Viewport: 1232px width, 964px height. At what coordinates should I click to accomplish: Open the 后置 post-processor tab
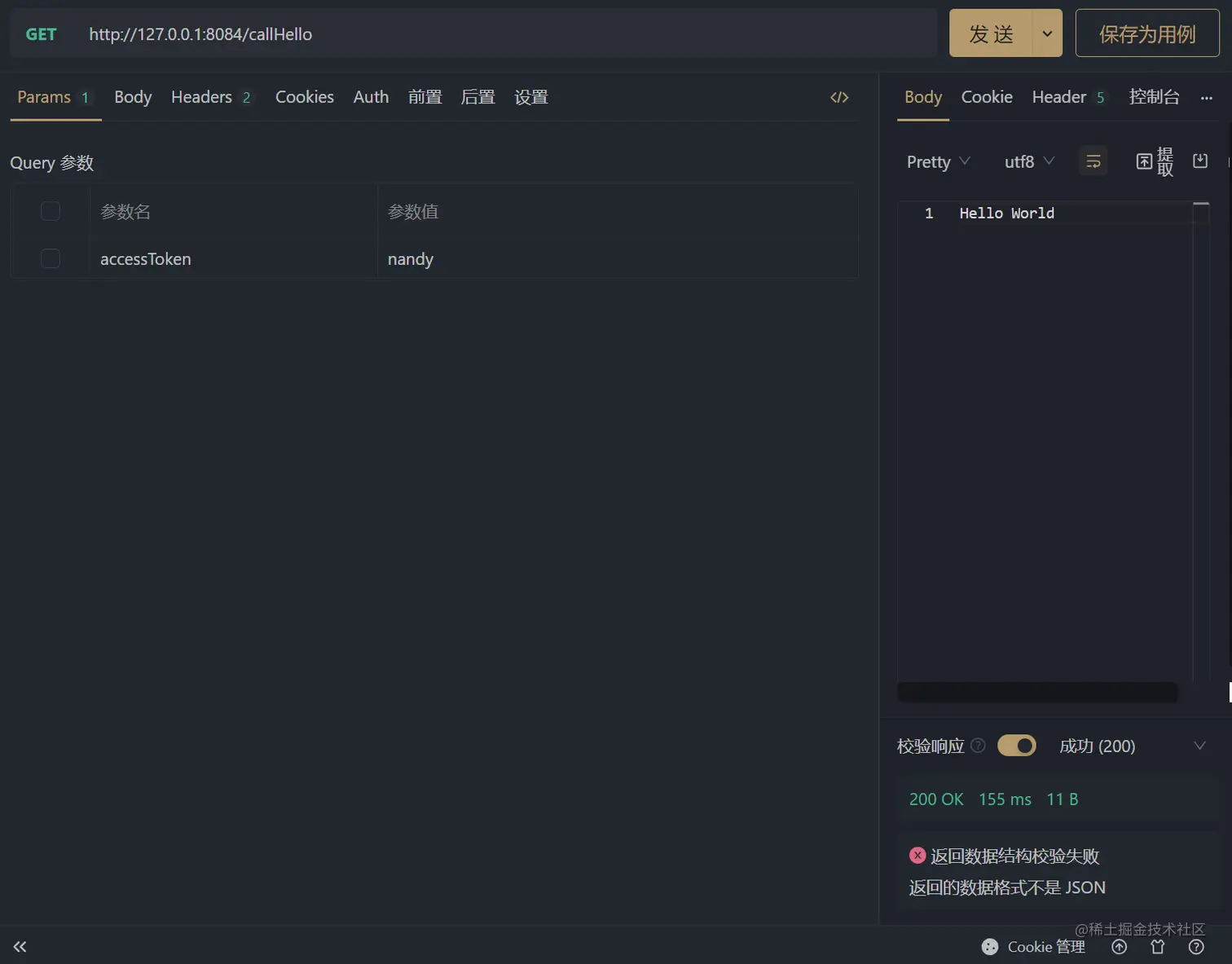click(478, 97)
